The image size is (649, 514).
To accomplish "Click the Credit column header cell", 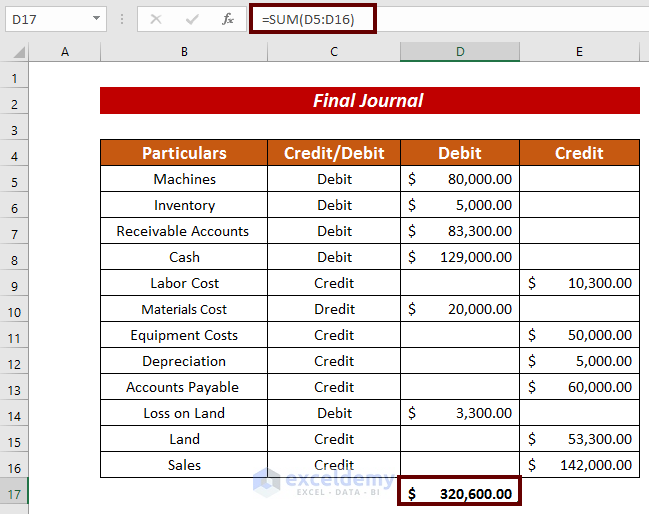I will tap(579, 153).
